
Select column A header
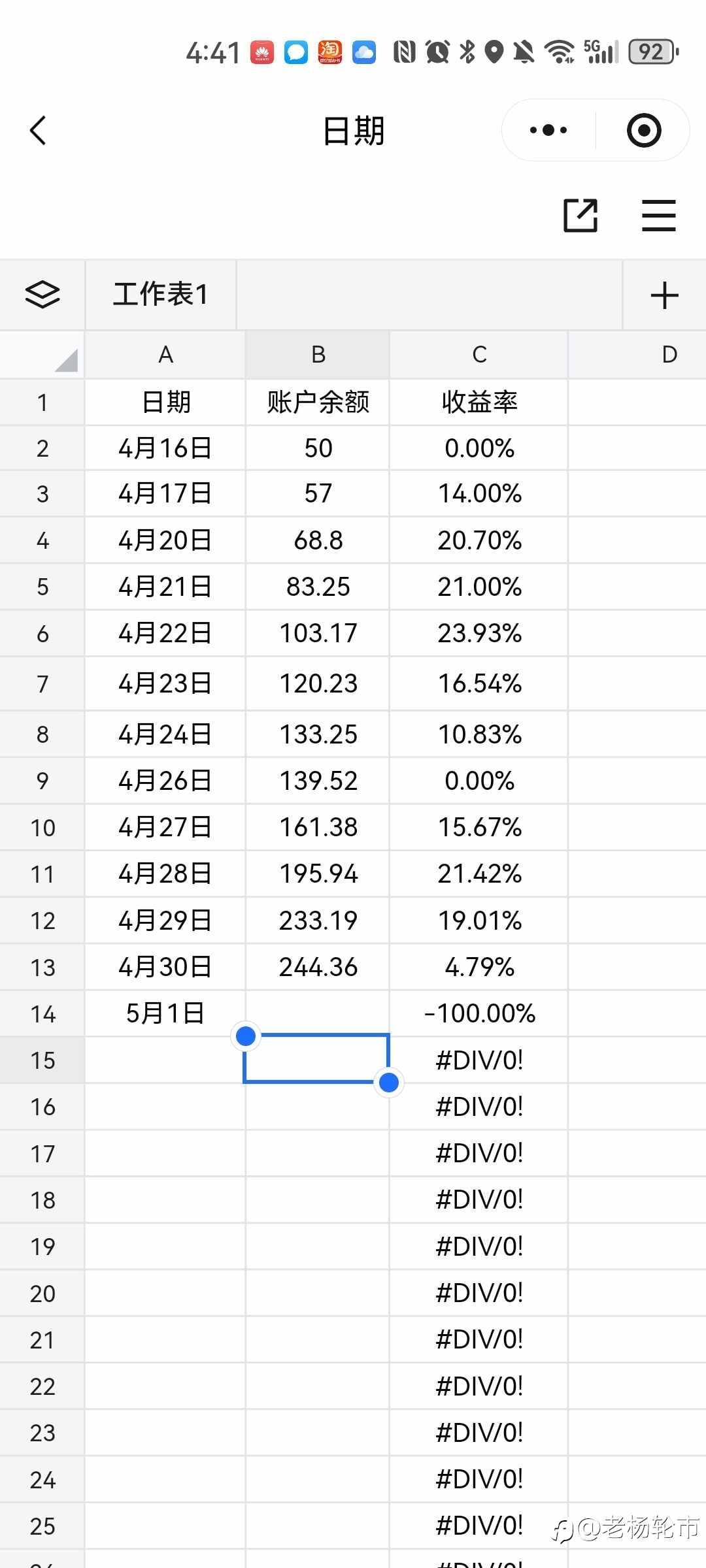[165, 355]
